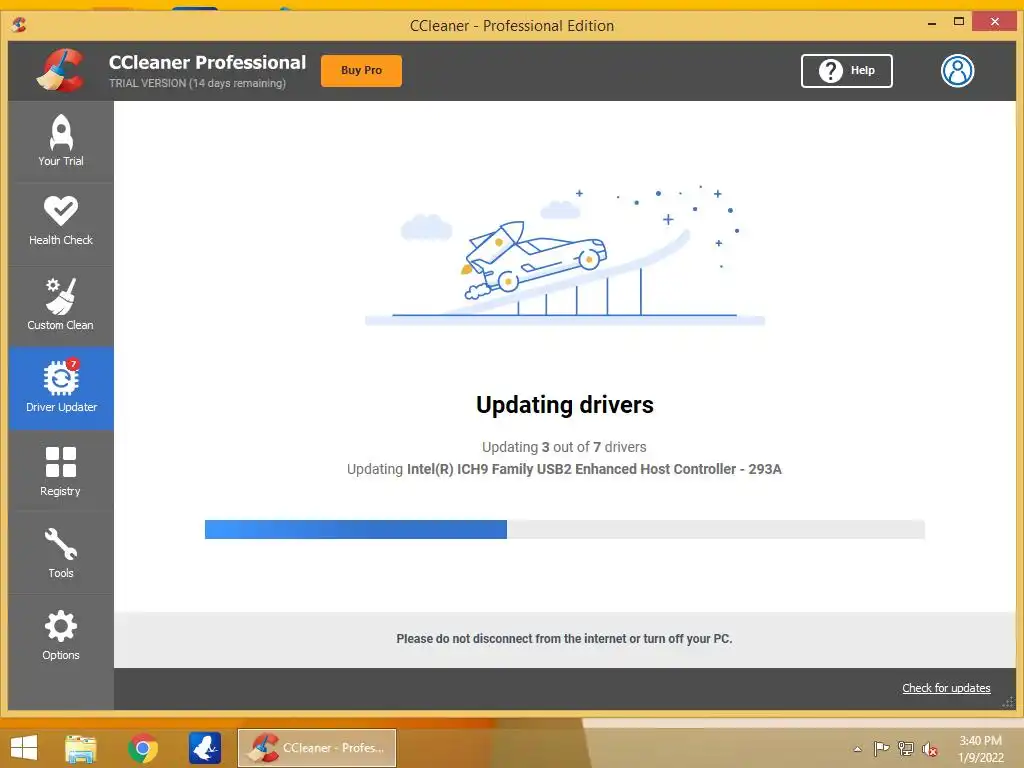Click the CCleaner logo in header

click(x=61, y=71)
